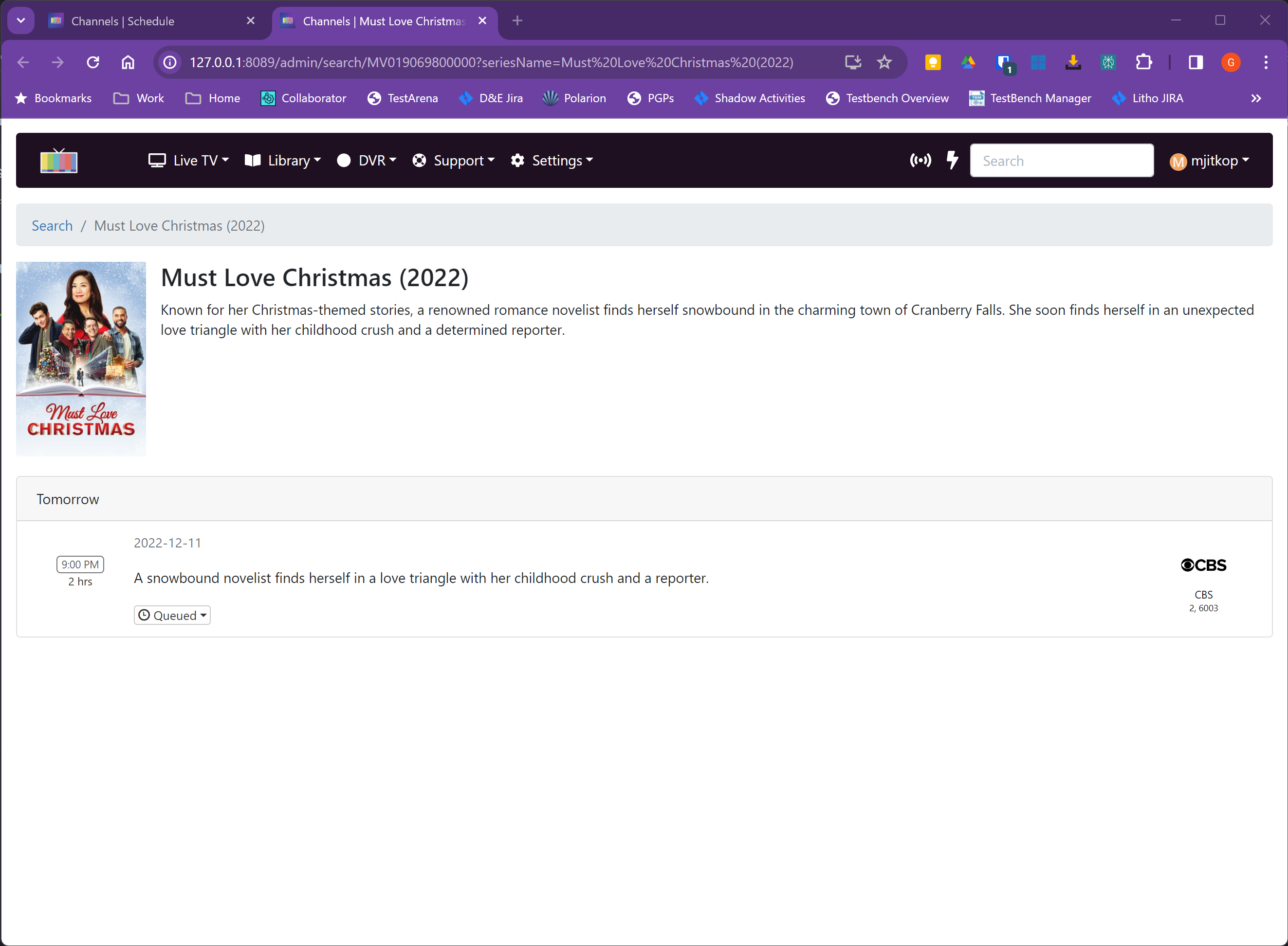
Task: Click the Must Love Christmas poster thumbnail
Action: pos(81,359)
